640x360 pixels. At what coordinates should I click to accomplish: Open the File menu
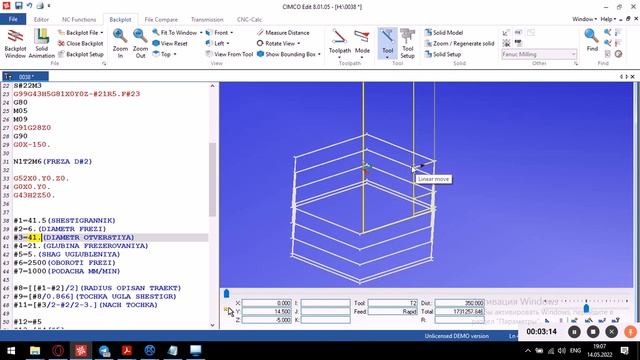[13, 19]
